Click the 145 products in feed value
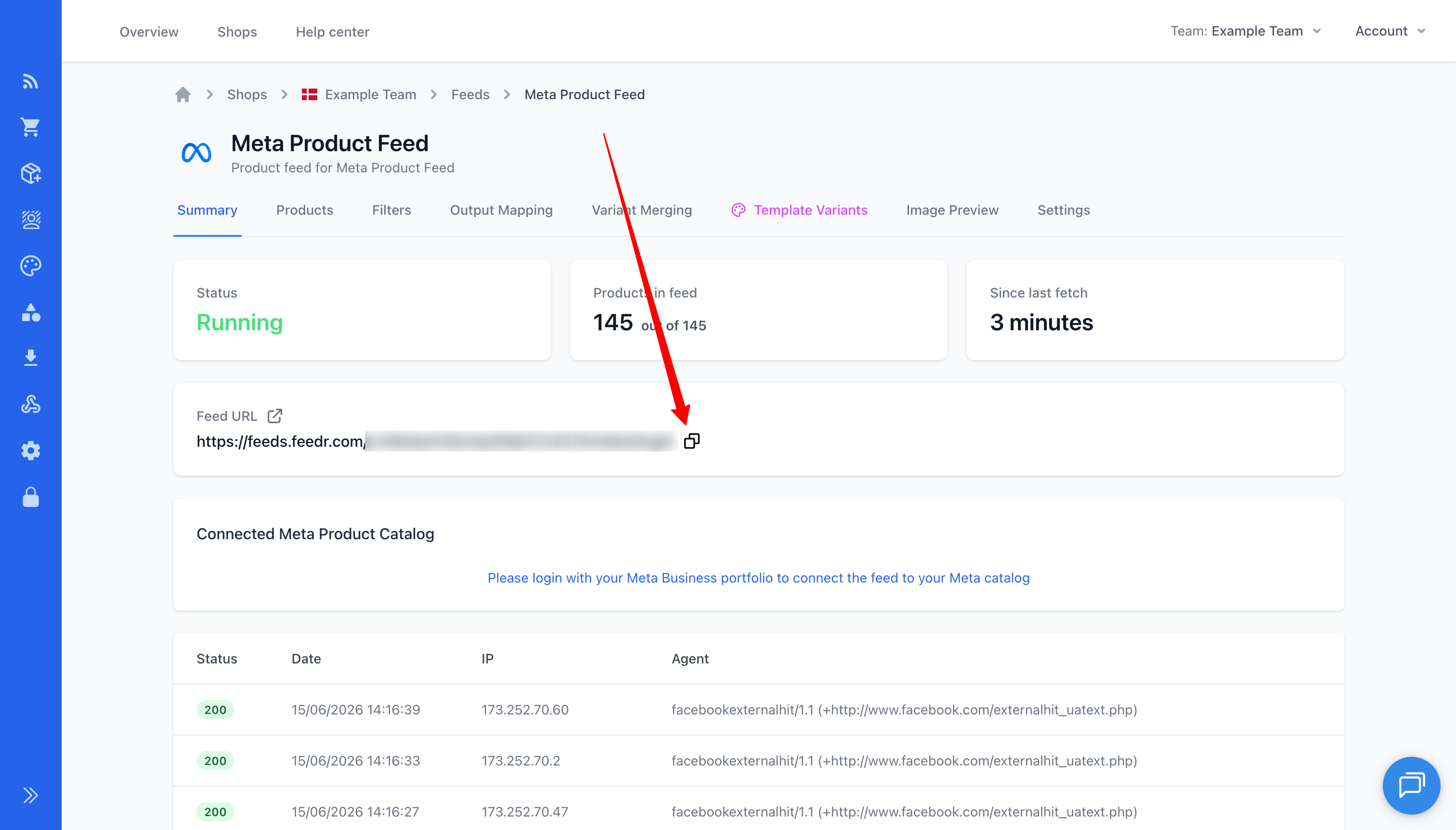The image size is (1456, 830). (x=613, y=322)
